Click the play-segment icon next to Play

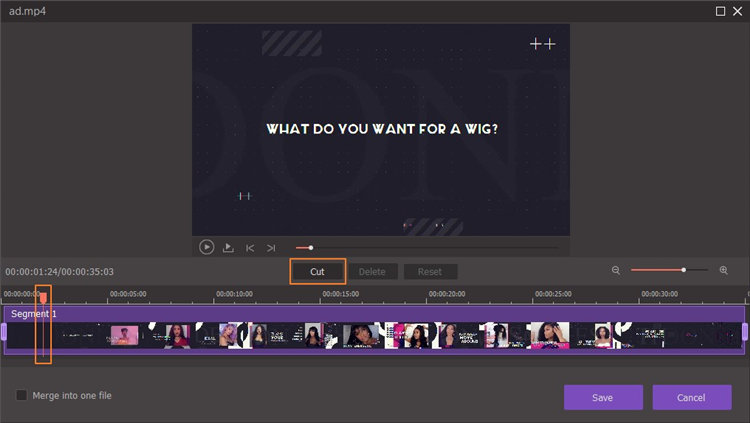[228, 247]
